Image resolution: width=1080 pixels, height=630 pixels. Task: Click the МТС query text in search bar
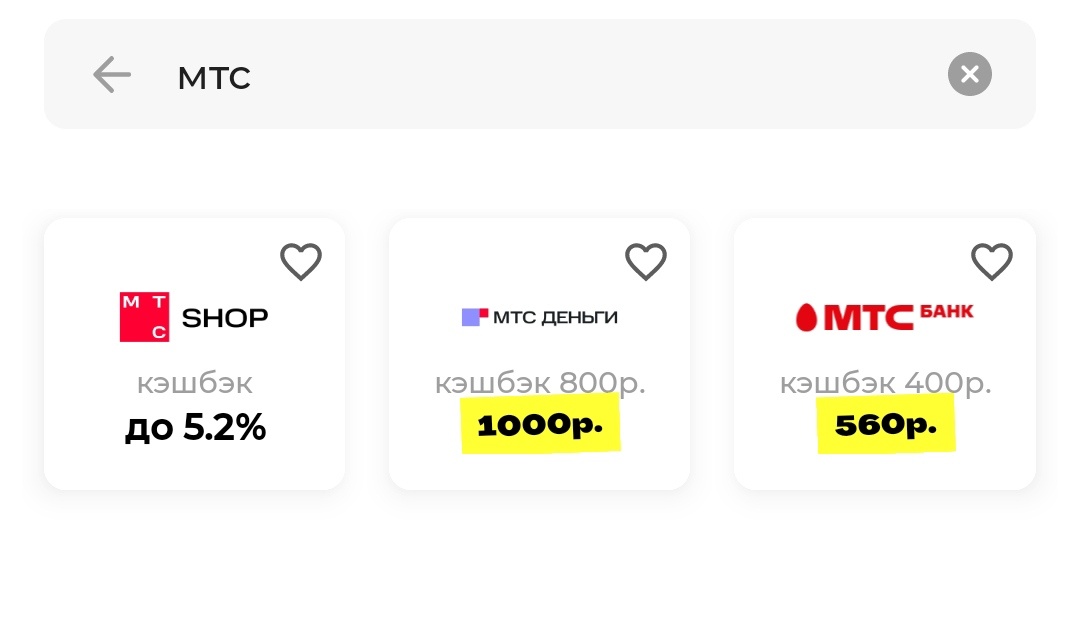[x=214, y=77]
